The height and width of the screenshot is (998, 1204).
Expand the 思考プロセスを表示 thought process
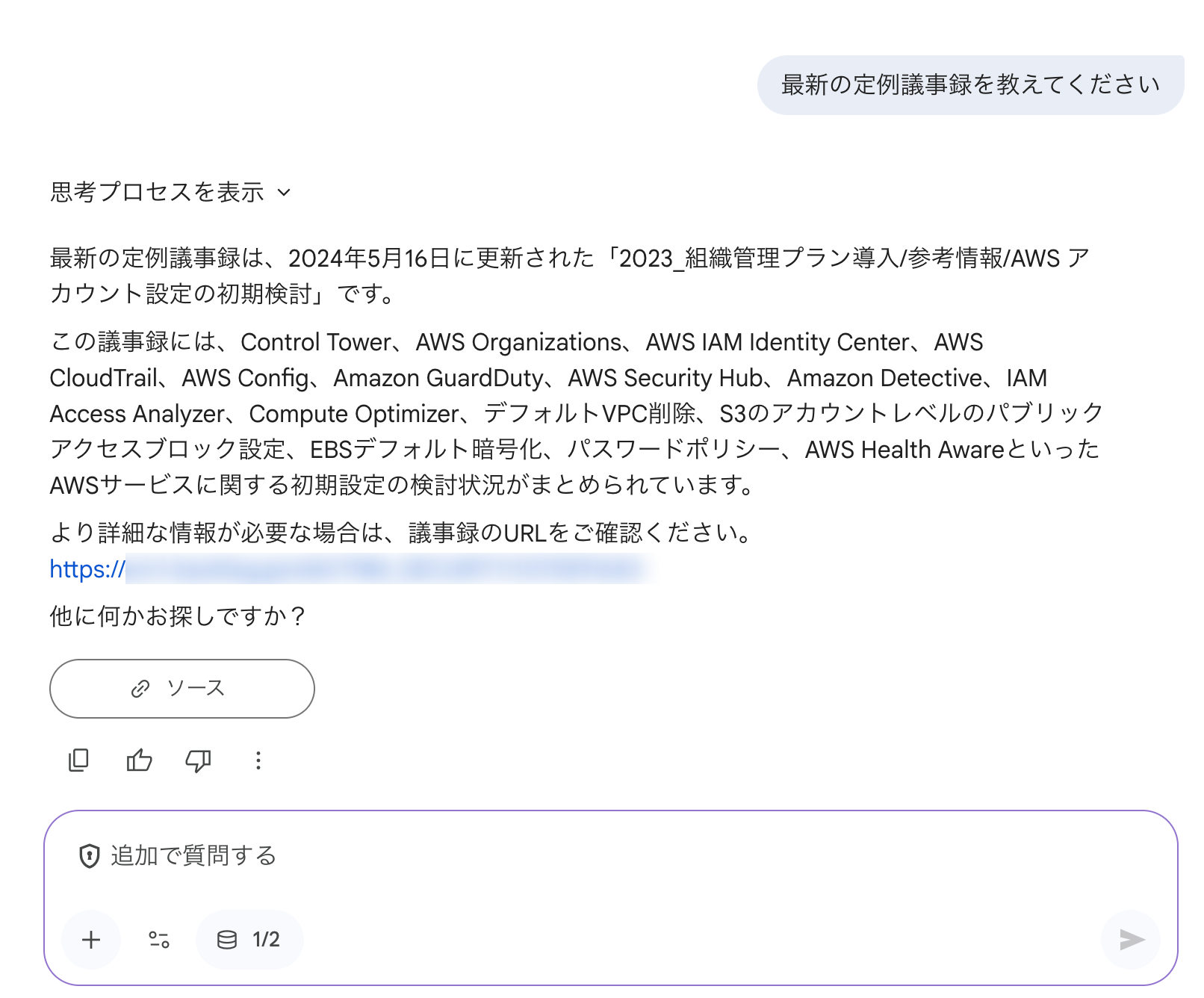[x=157, y=192]
